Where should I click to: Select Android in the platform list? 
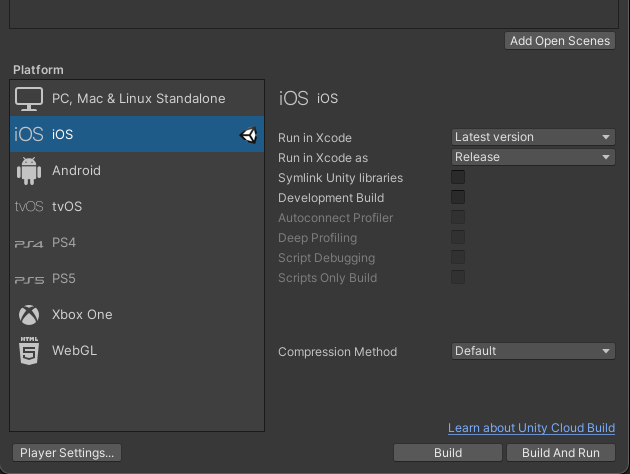click(x=77, y=171)
